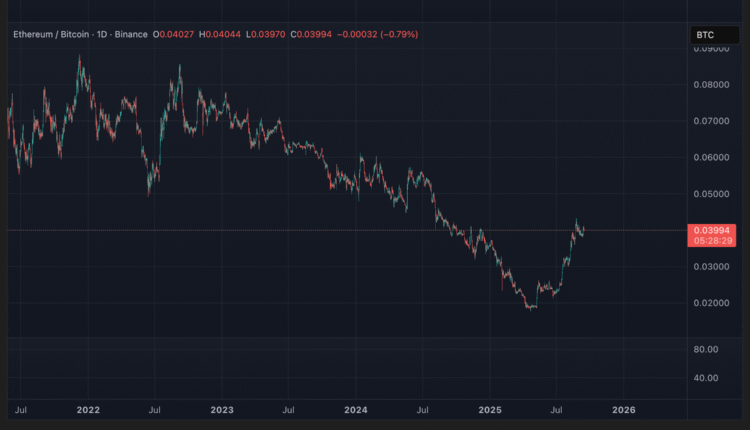Click the 2026 label on time axis
This screenshot has height=430, width=750.
coord(623,410)
